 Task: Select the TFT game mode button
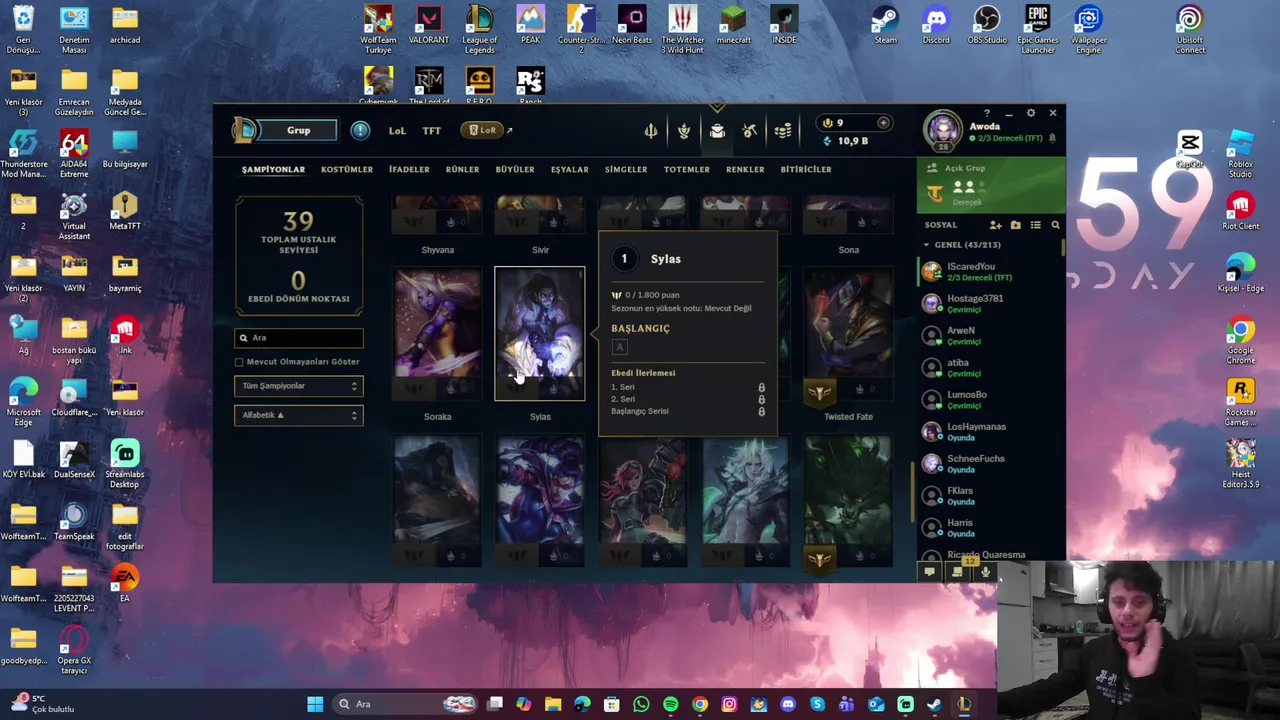tap(431, 131)
